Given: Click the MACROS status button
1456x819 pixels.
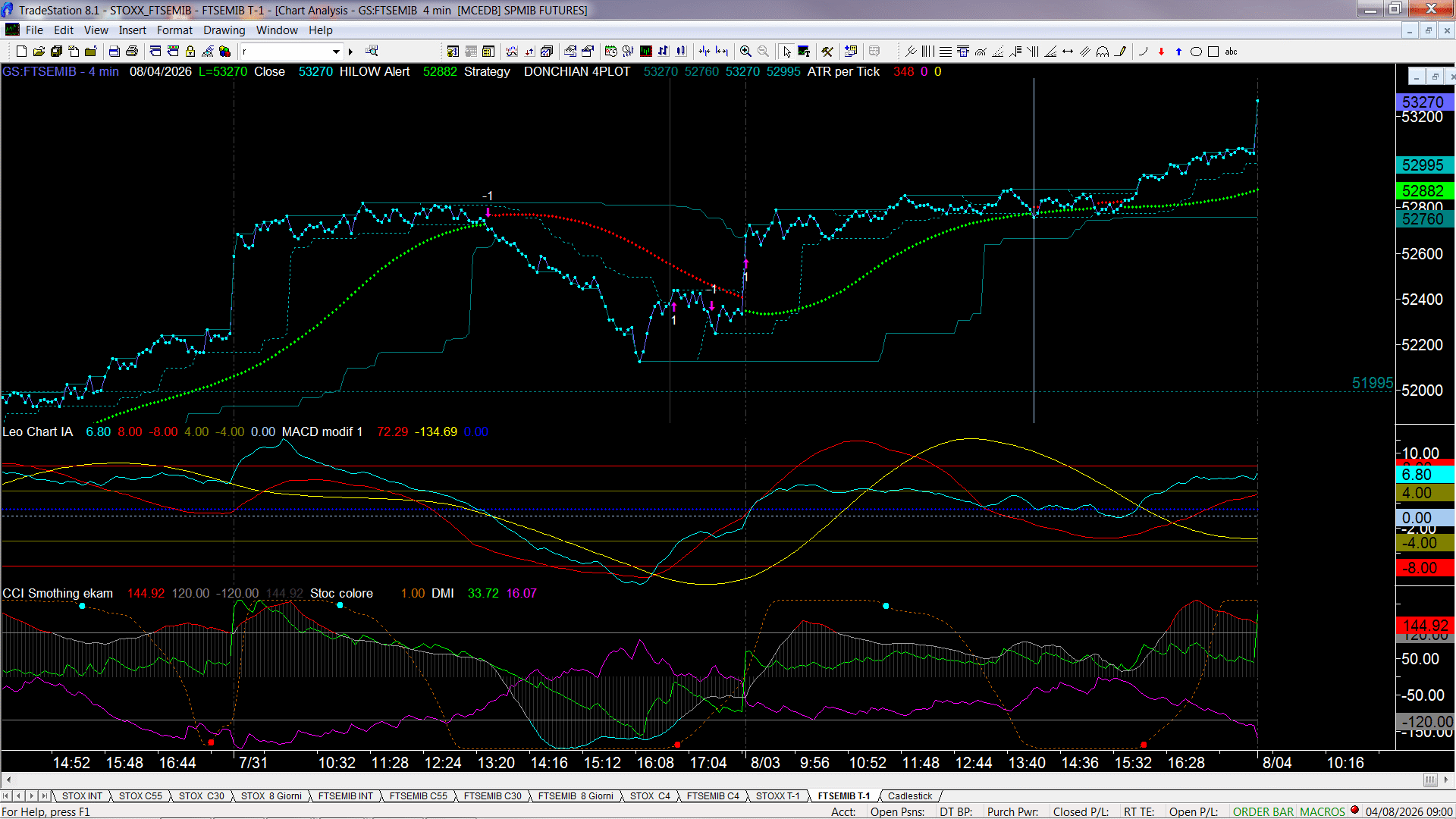Looking at the screenshot, I should [1323, 812].
